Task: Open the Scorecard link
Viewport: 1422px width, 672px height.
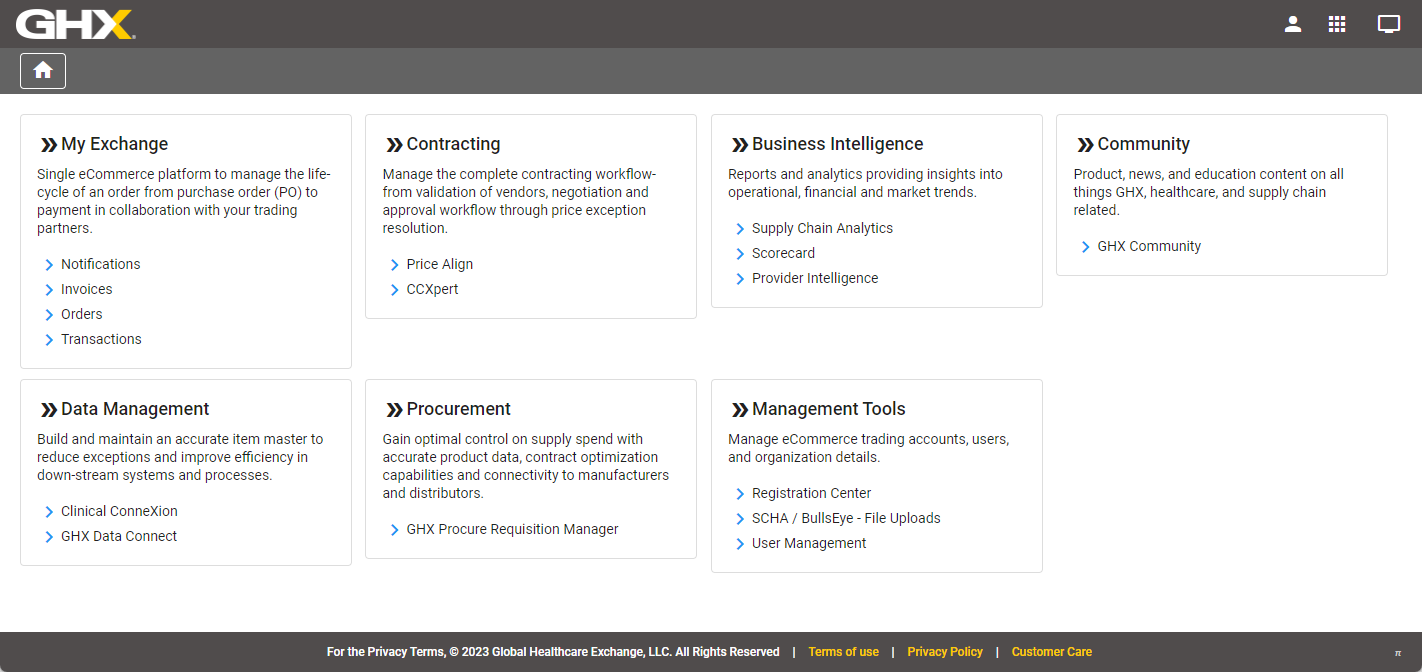Action: (x=783, y=253)
